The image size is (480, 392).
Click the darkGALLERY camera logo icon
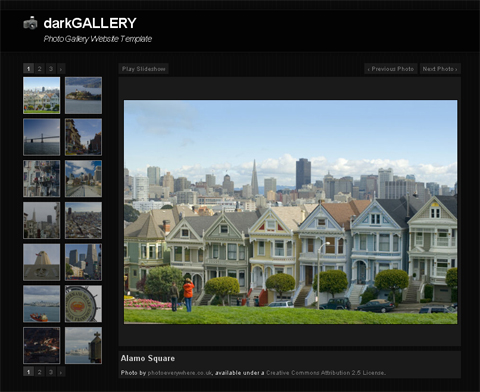click(x=30, y=23)
